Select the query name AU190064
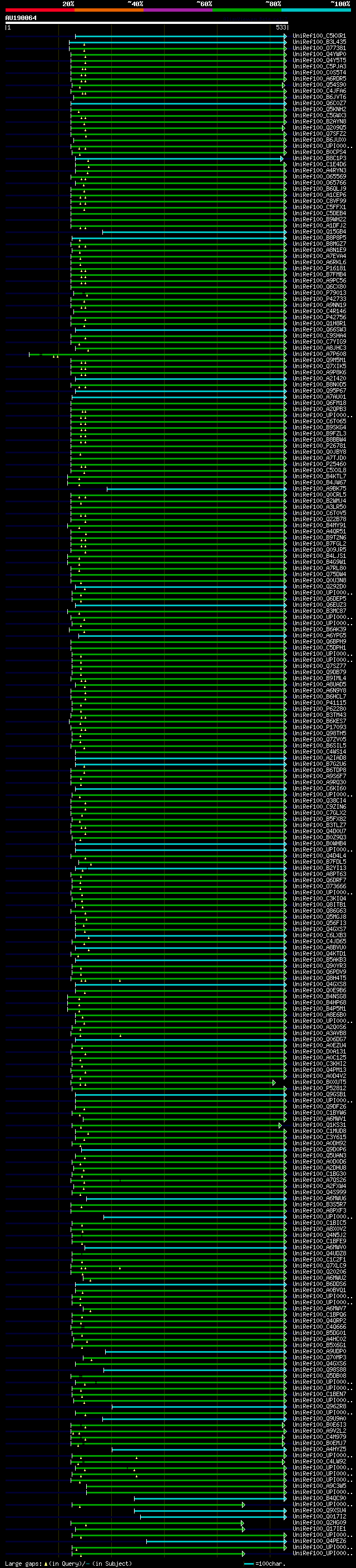 (21, 18)
